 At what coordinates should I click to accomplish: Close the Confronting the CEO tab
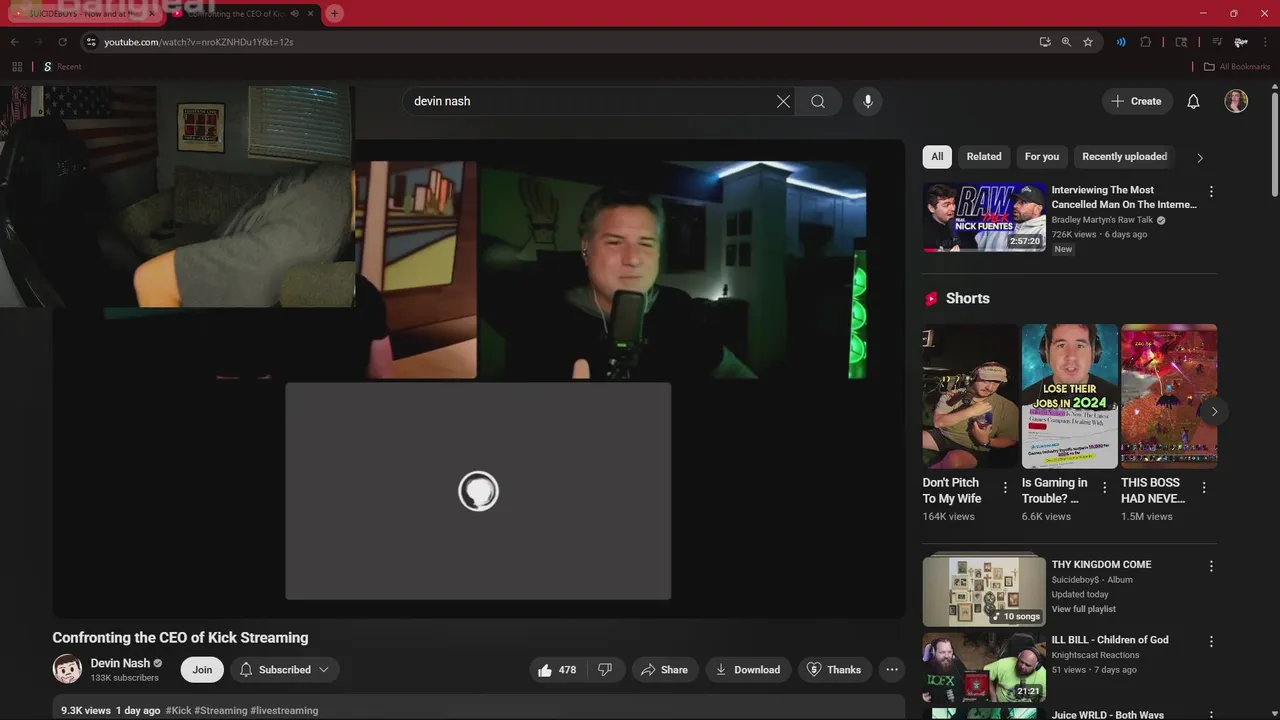click(x=310, y=14)
